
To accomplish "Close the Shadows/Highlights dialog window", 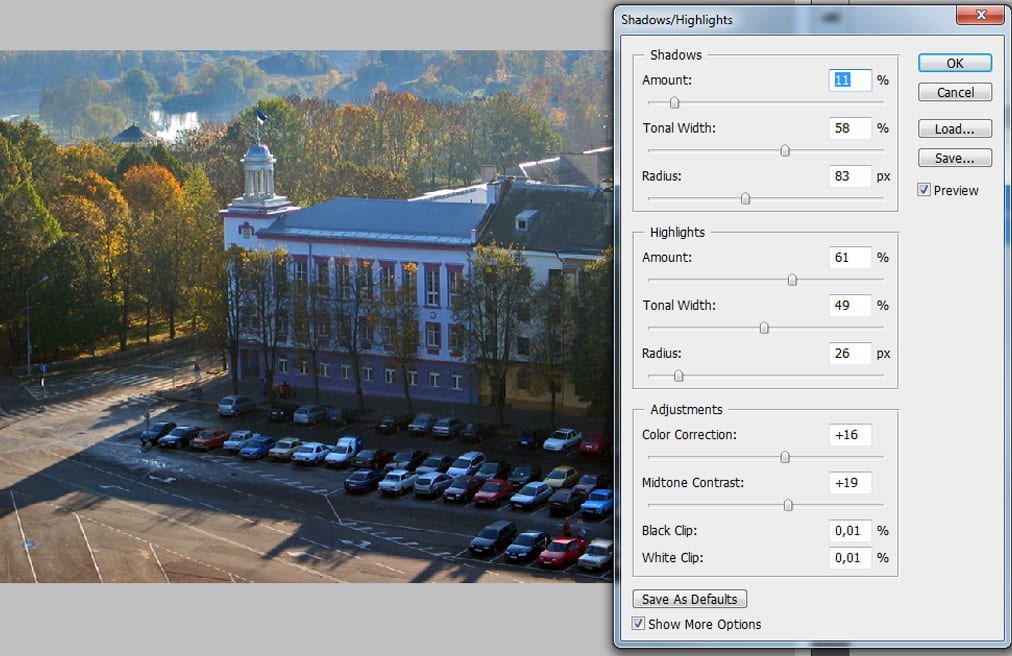I will tap(980, 14).
